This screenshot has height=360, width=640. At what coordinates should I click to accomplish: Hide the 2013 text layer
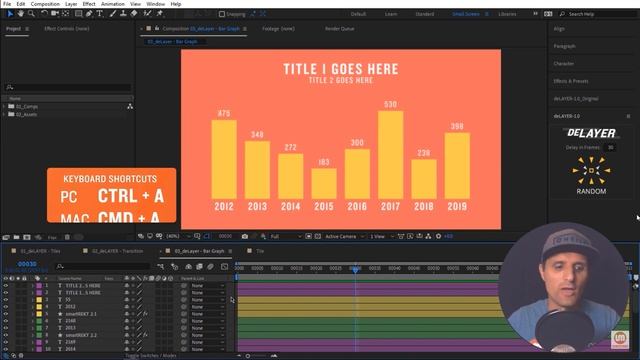click(x=6, y=328)
